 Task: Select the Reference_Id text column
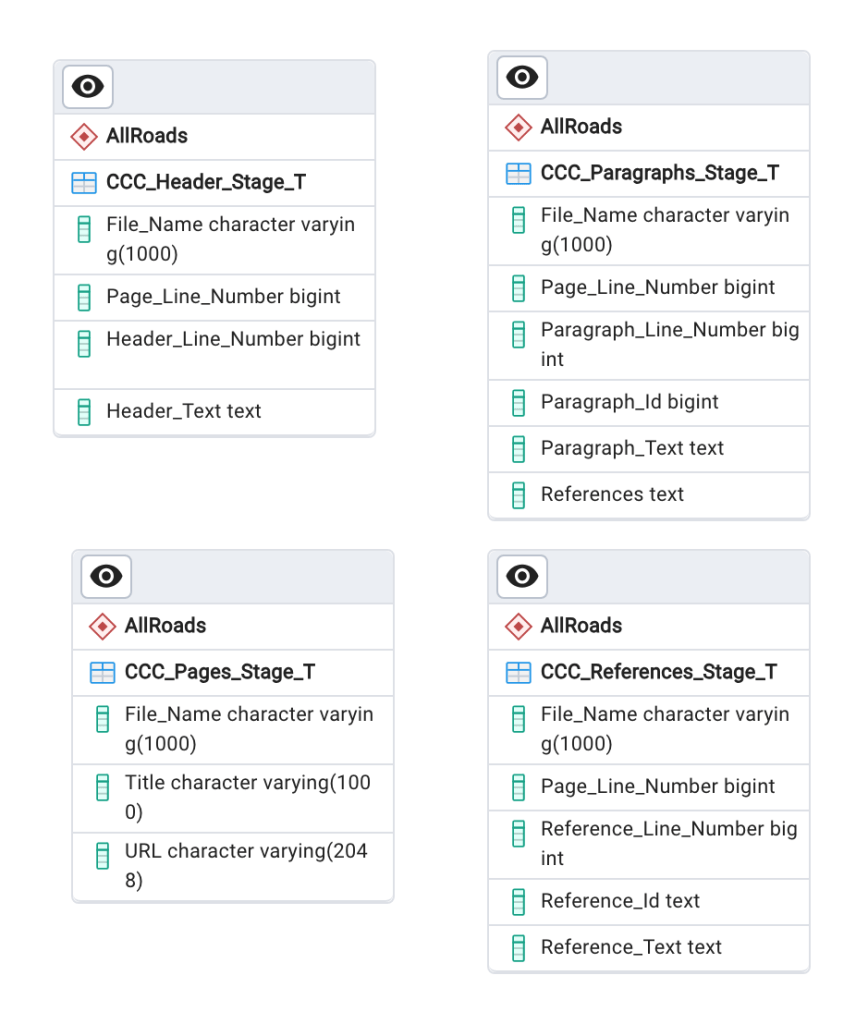620,901
